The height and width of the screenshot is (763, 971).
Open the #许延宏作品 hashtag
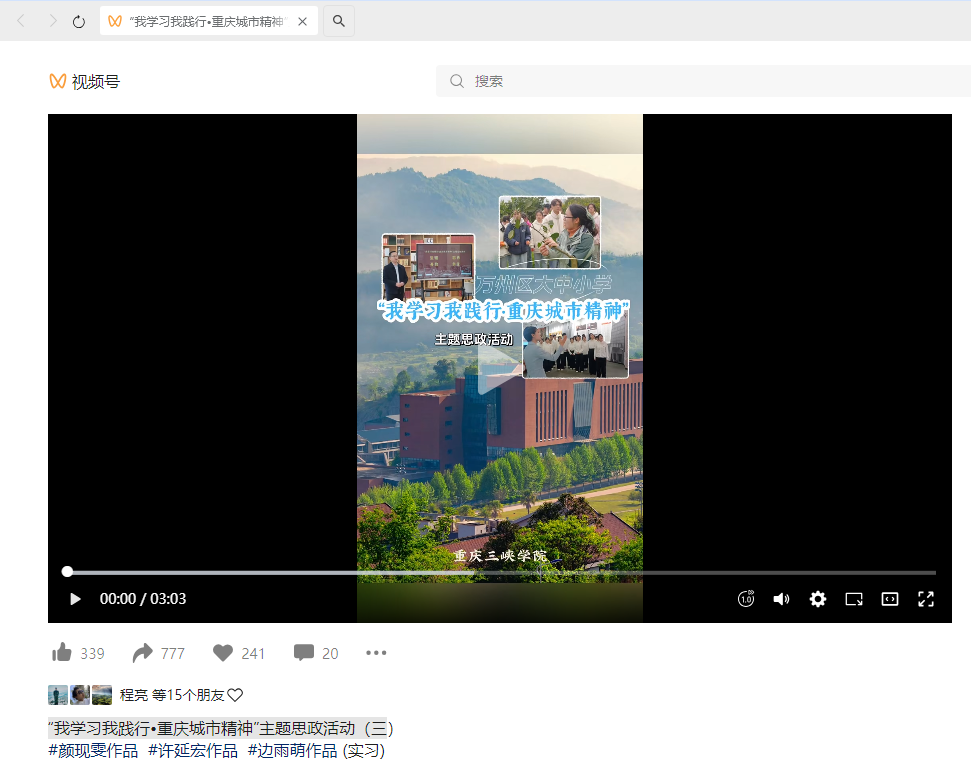193,751
